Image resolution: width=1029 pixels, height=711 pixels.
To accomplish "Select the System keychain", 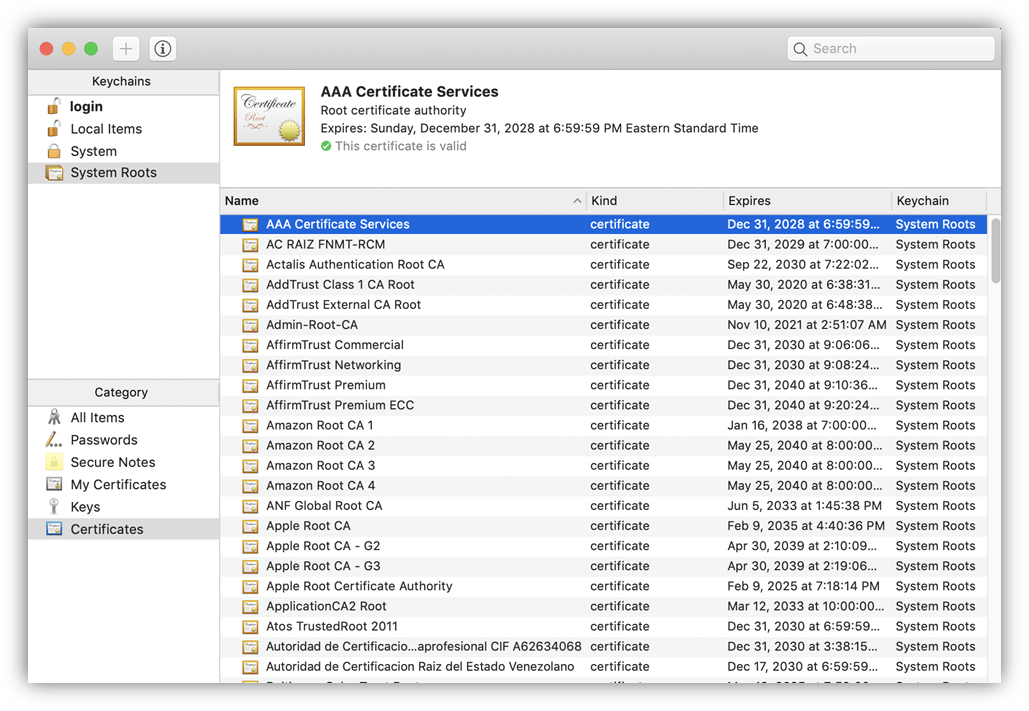I will click(x=123, y=151).
